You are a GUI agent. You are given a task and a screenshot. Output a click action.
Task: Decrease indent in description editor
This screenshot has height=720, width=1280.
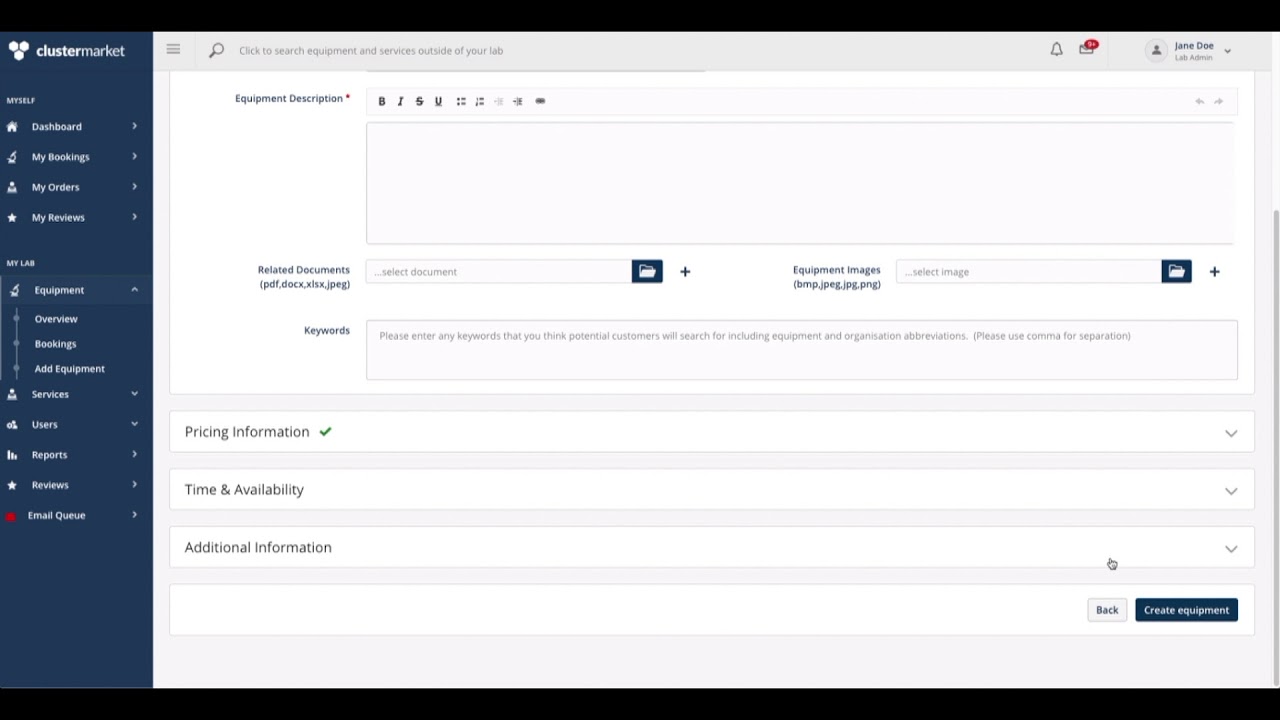click(499, 101)
